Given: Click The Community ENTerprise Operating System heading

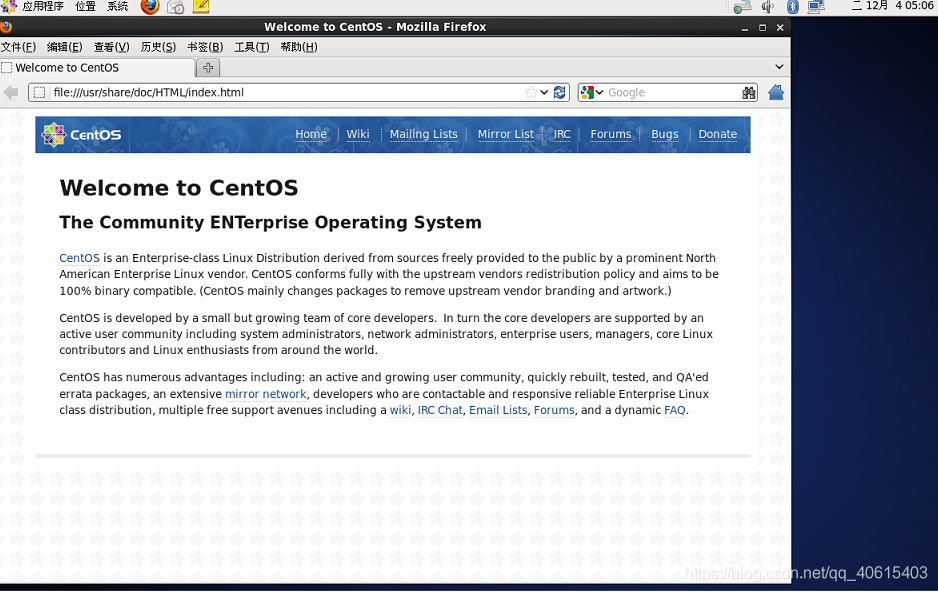Looking at the screenshot, I should 270,222.
